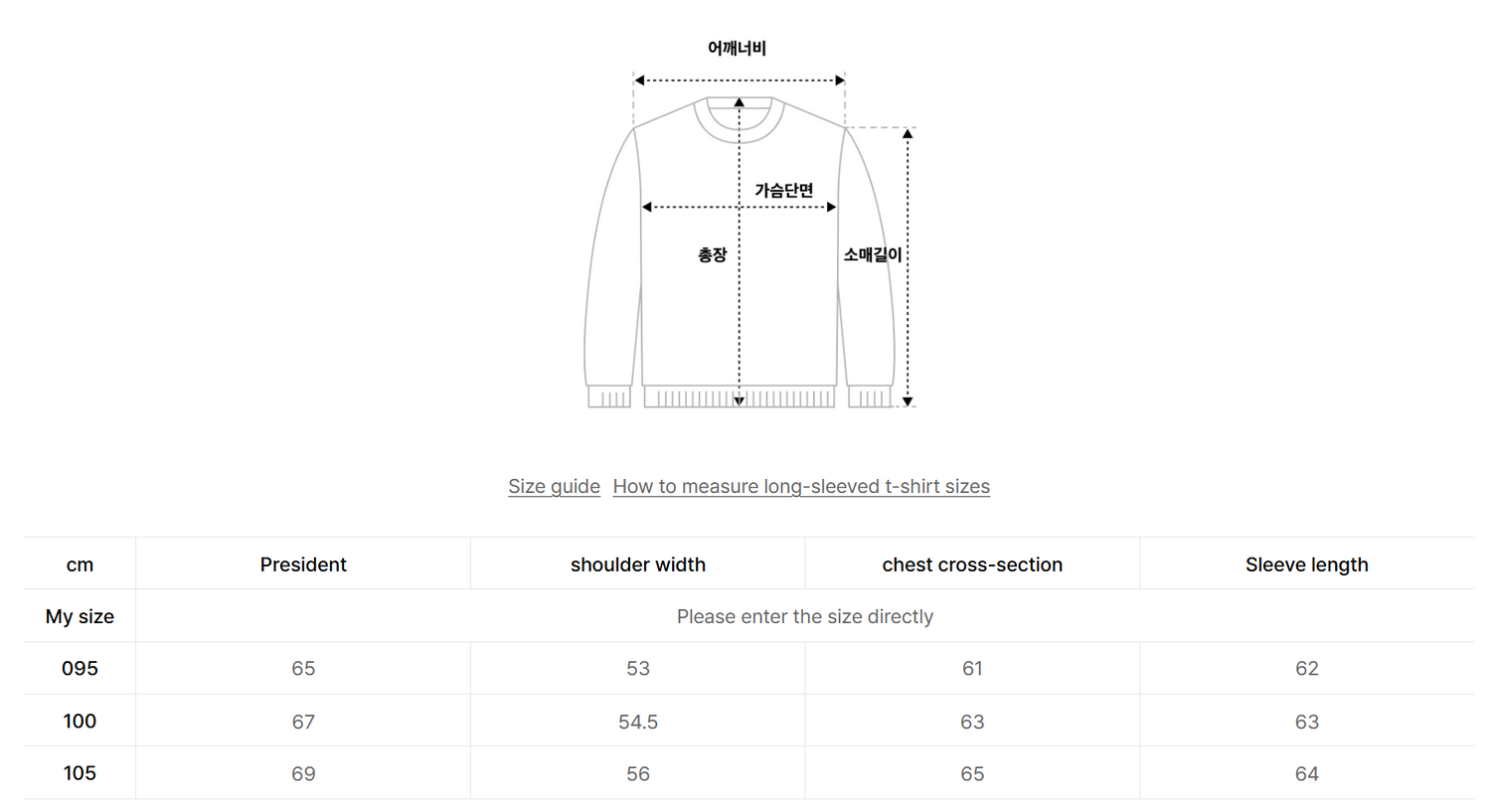Screen dimensions: 1491x812
Task: Click the My size row label
Action: 80,616
